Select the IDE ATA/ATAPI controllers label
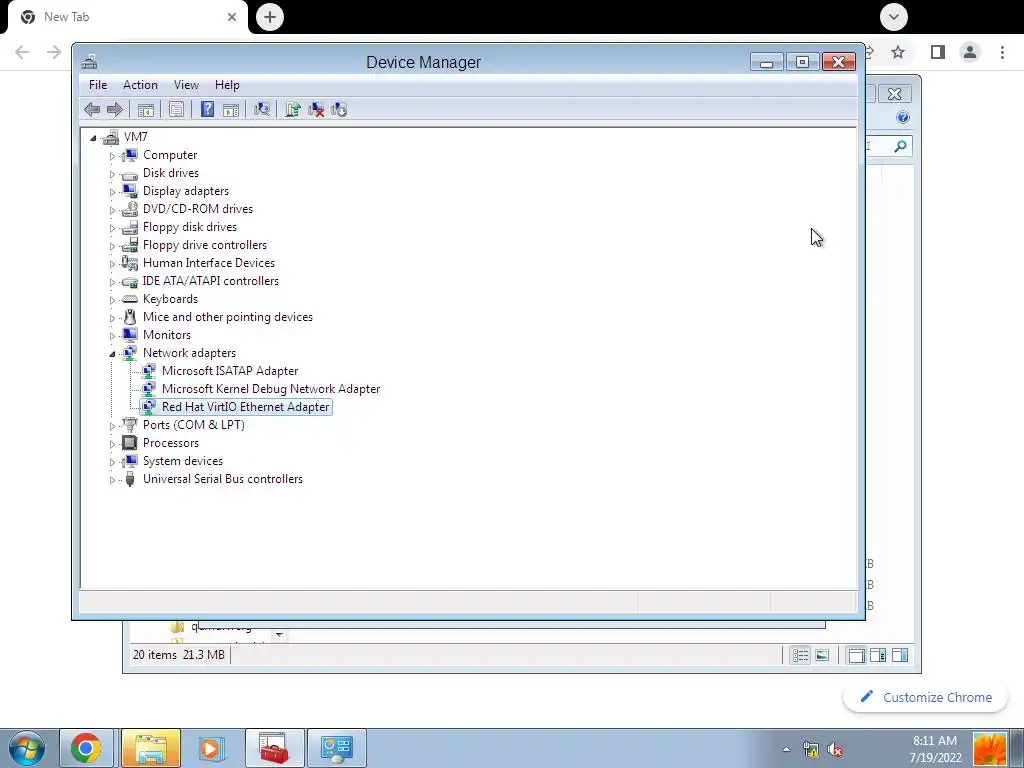The height and width of the screenshot is (768, 1024). pos(211,281)
